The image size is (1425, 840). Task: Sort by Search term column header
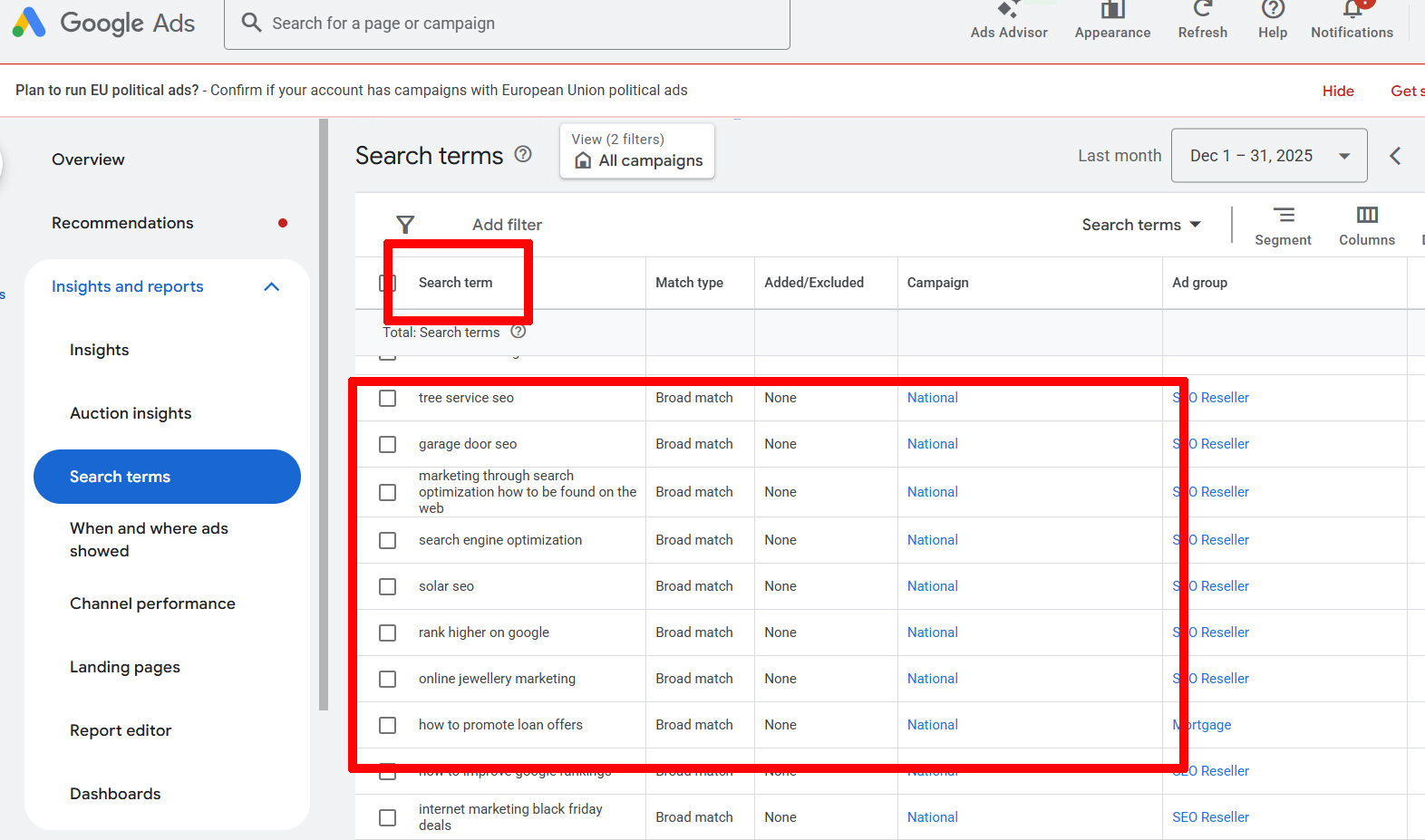click(x=455, y=283)
